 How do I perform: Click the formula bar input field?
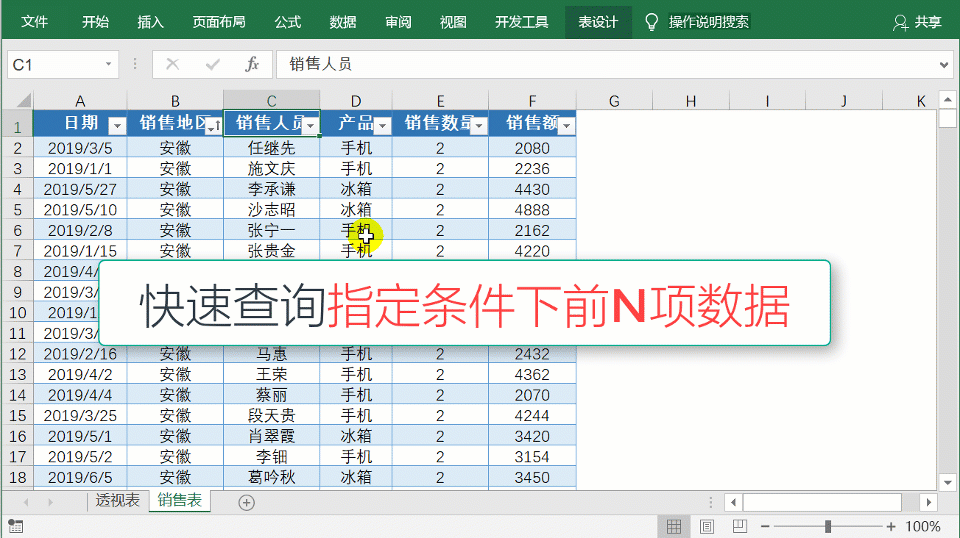[x=600, y=65]
